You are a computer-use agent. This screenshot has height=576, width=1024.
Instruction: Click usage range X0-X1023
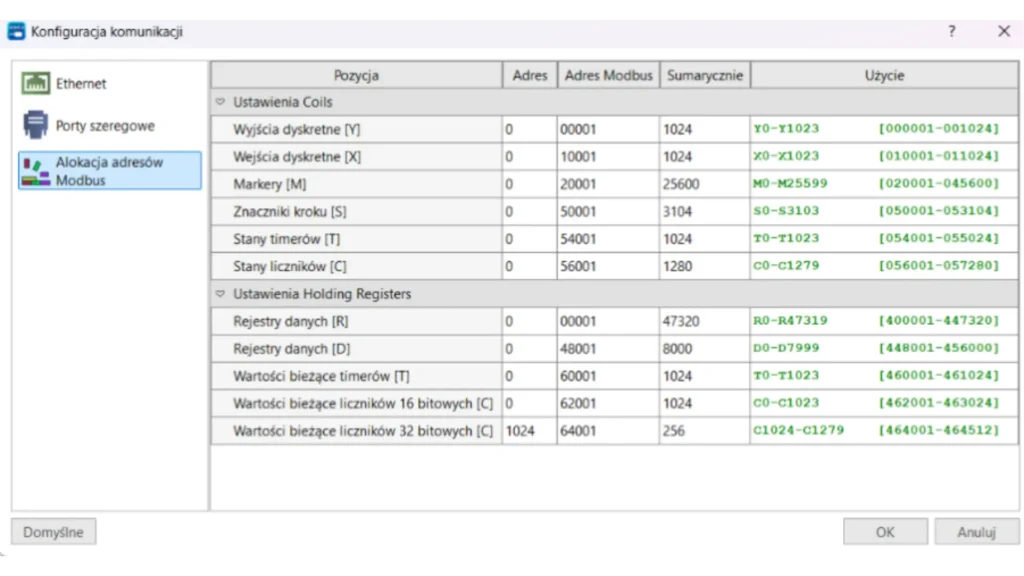(786, 156)
